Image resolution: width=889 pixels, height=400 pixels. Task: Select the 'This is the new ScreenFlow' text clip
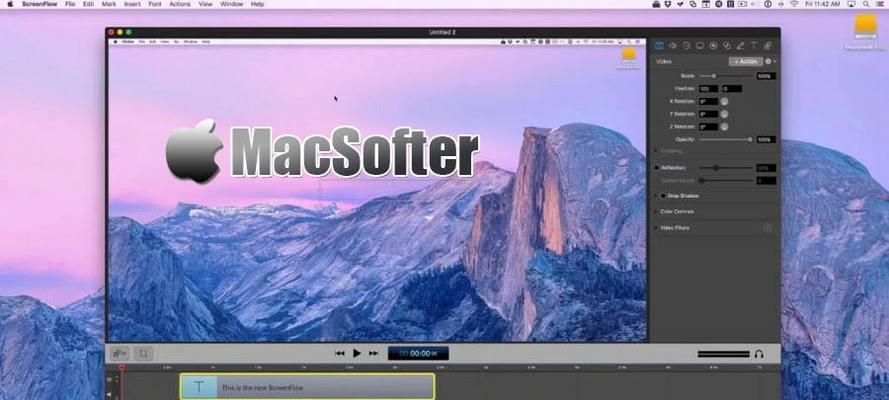[307, 387]
